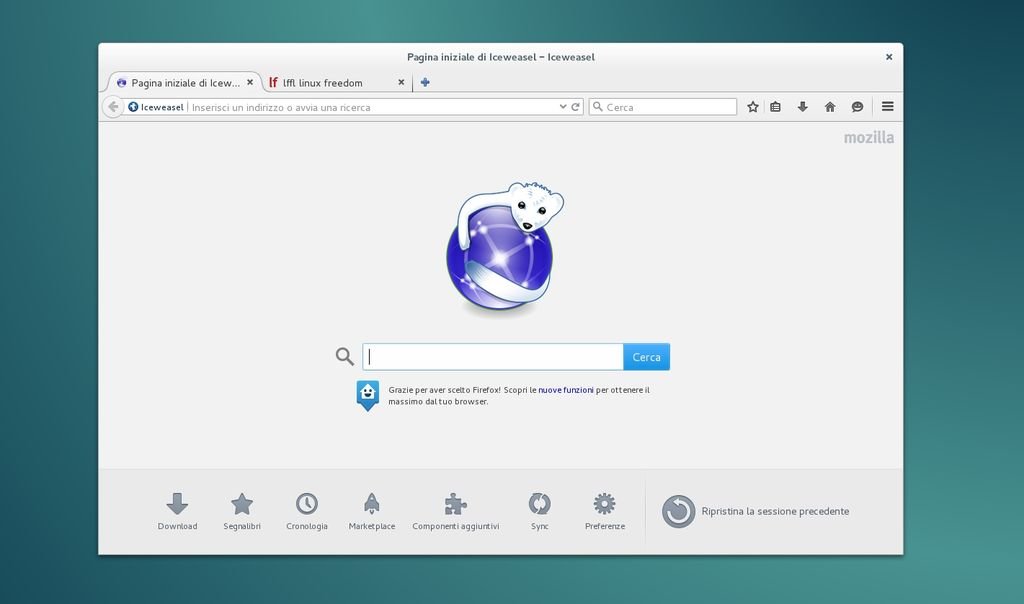This screenshot has height=604, width=1024.
Task: Close the 'Pagina iniziale di Icew...' tab
Action: click(x=249, y=82)
